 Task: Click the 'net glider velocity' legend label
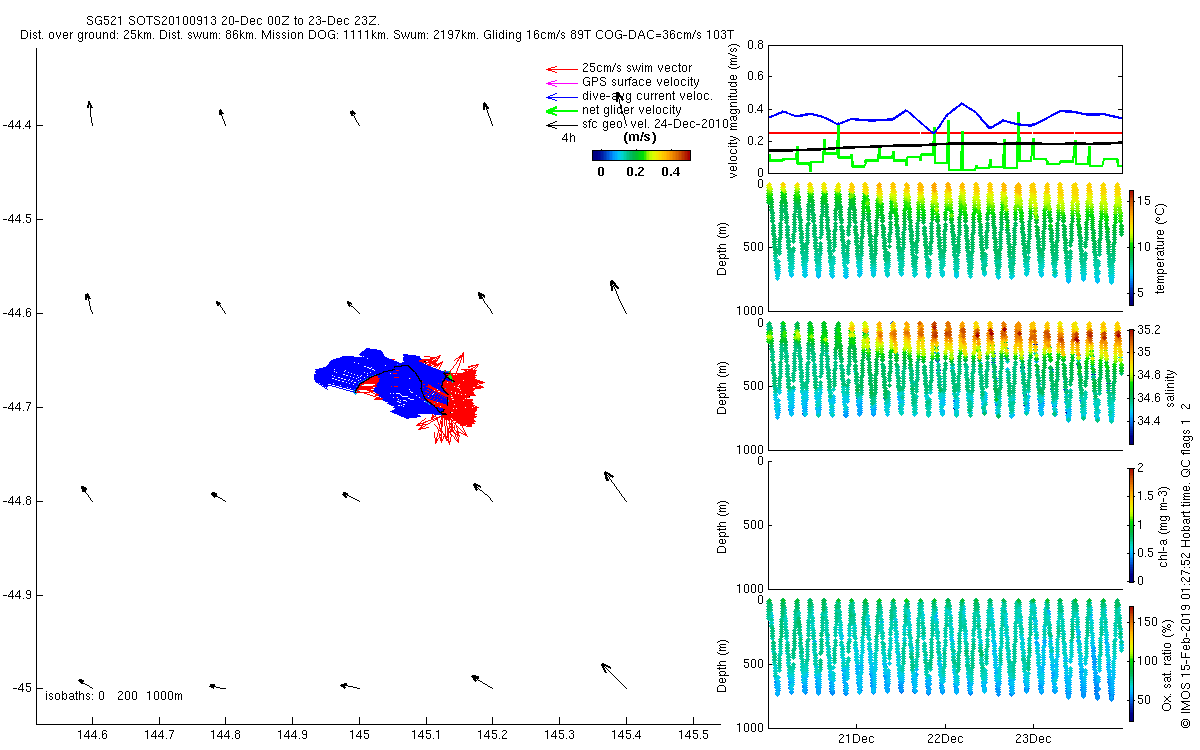(x=632, y=110)
